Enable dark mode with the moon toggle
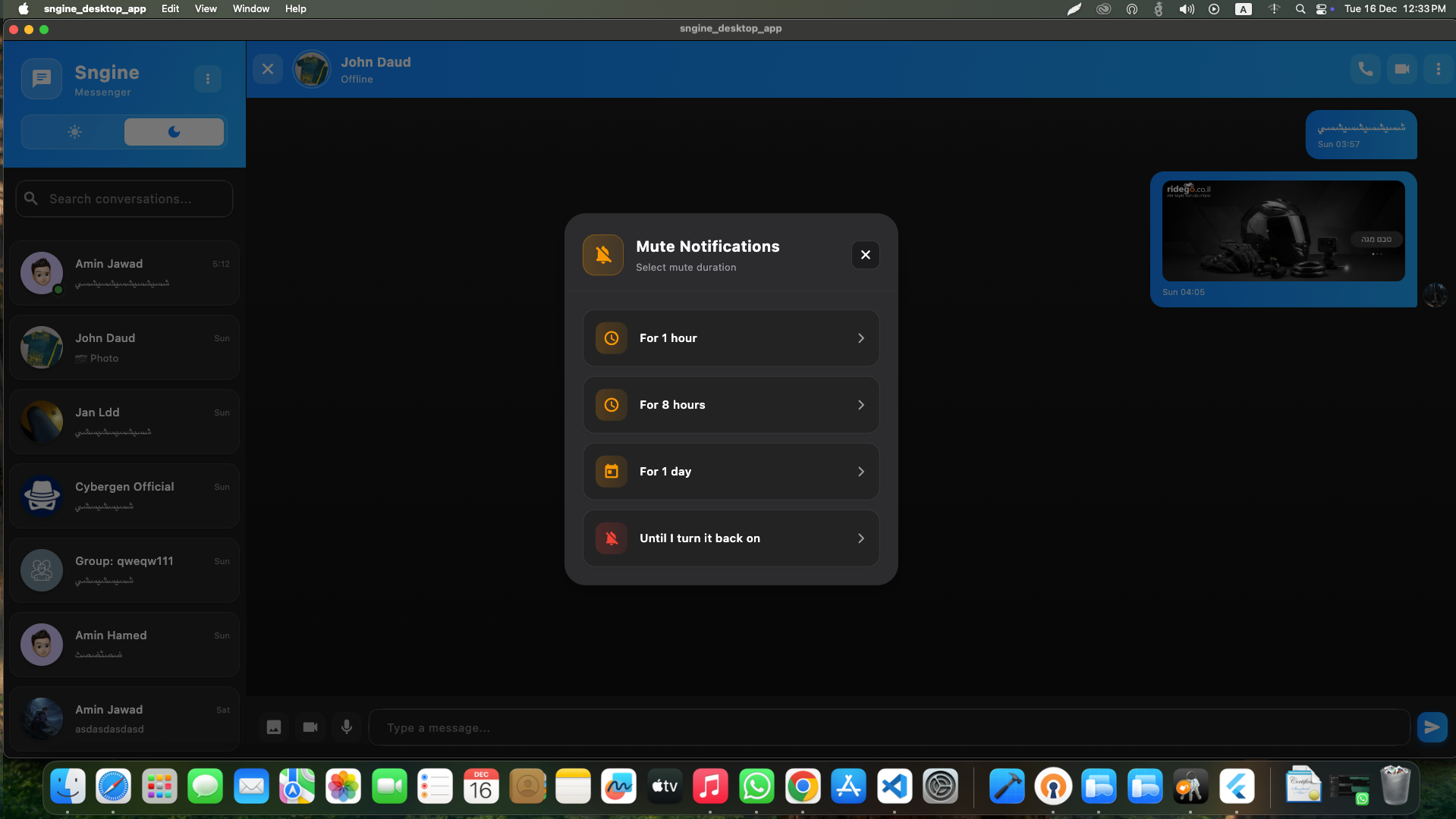1456x819 pixels. coord(174,131)
